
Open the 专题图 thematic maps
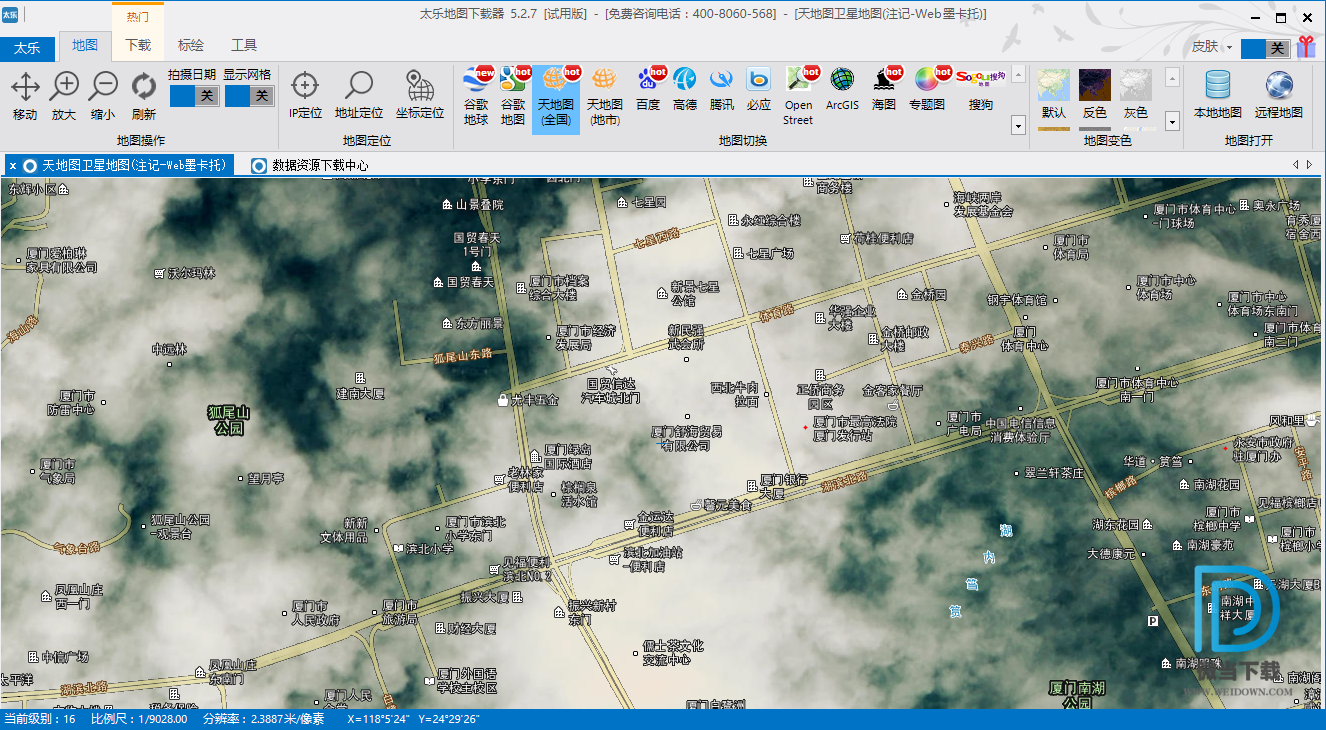coord(927,90)
